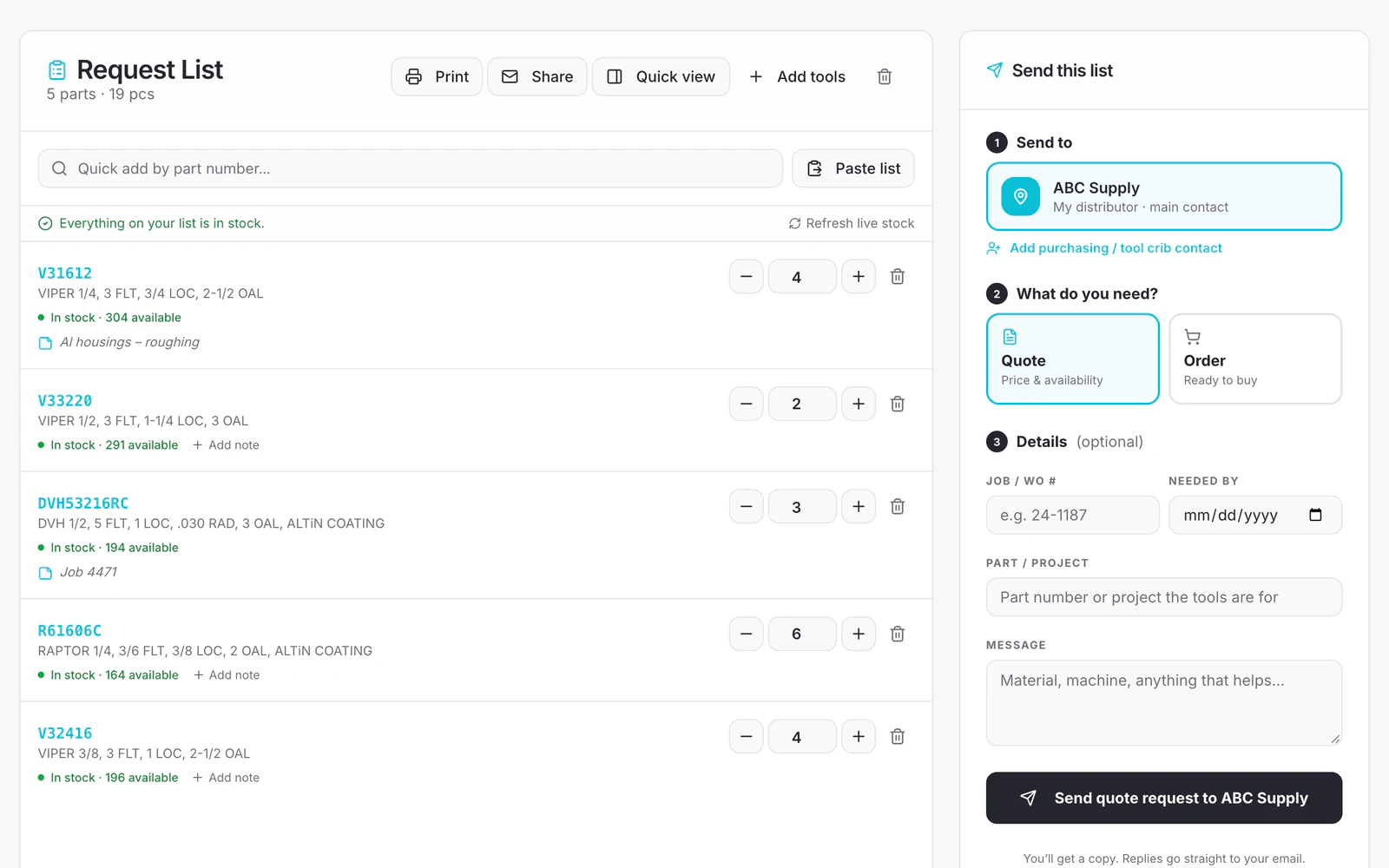Image resolution: width=1389 pixels, height=868 pixels.
Task: Choose Order ready to buy option
Action: click(x=1255, y=358)
